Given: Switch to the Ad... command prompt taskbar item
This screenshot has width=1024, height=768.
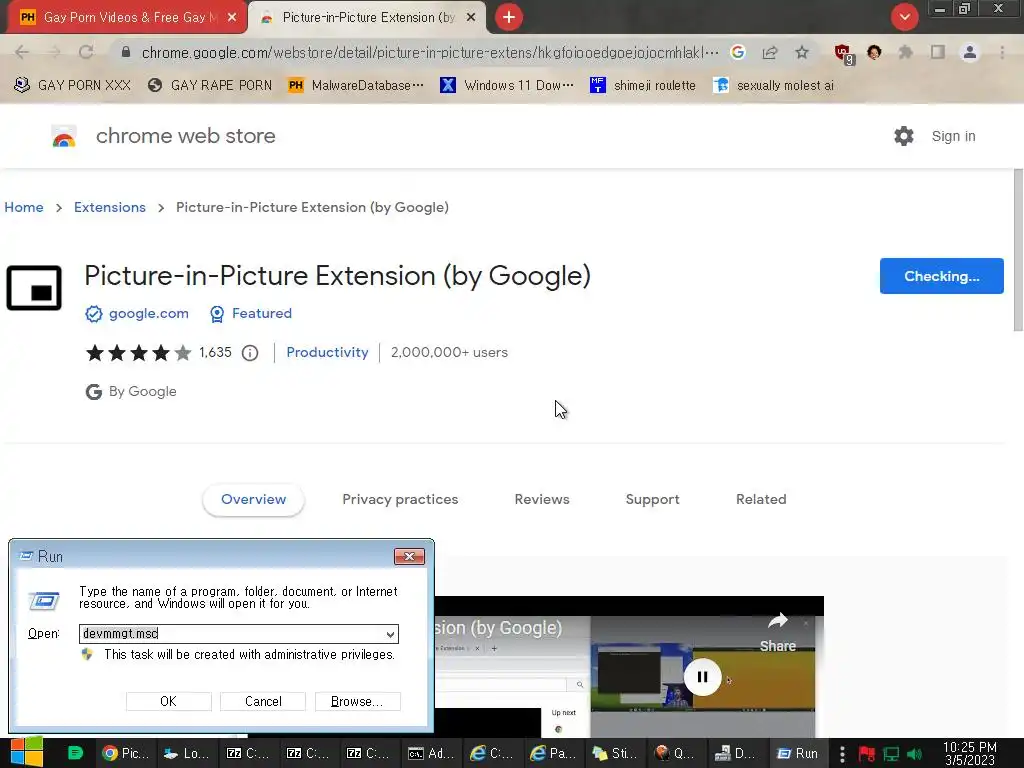Looking at the screenshot, I should pos(431,754).
